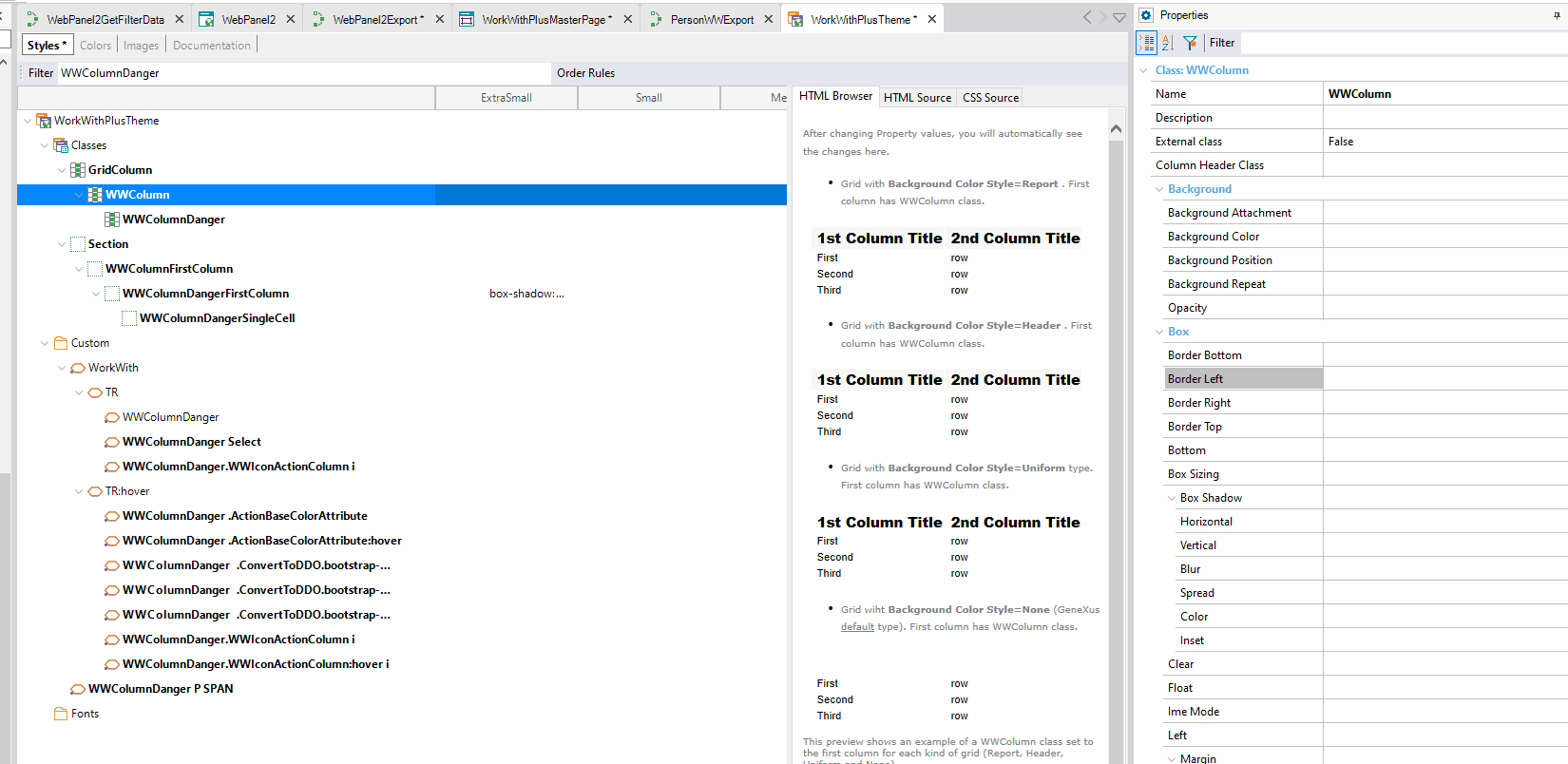Click the default link in preview
This screenshot has width=1568, height=764.
[857, 627]
